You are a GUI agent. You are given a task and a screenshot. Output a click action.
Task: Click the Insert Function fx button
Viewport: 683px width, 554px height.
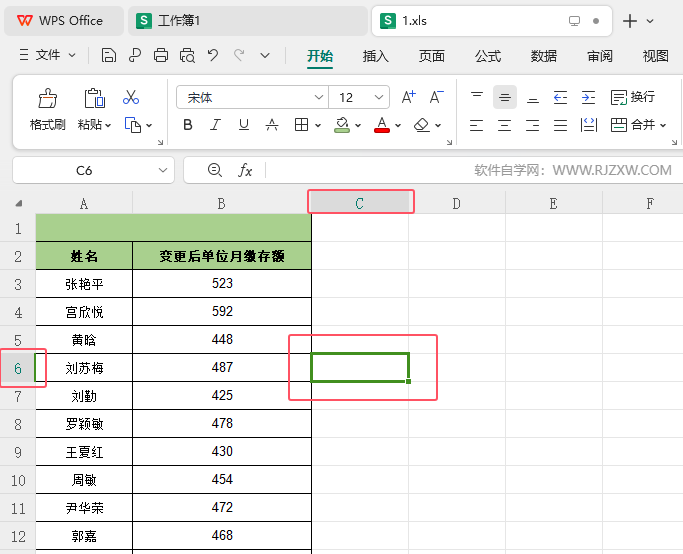245,170
